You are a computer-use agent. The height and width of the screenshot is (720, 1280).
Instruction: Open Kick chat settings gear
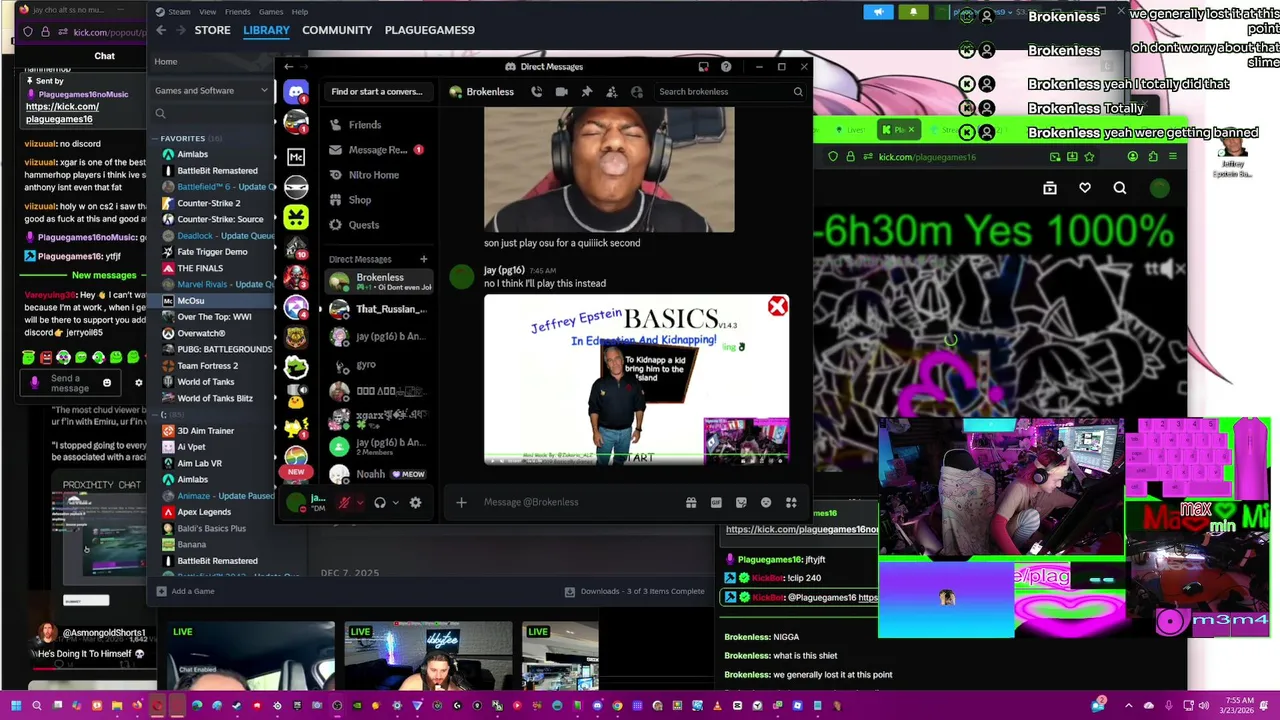coord(139,383)
